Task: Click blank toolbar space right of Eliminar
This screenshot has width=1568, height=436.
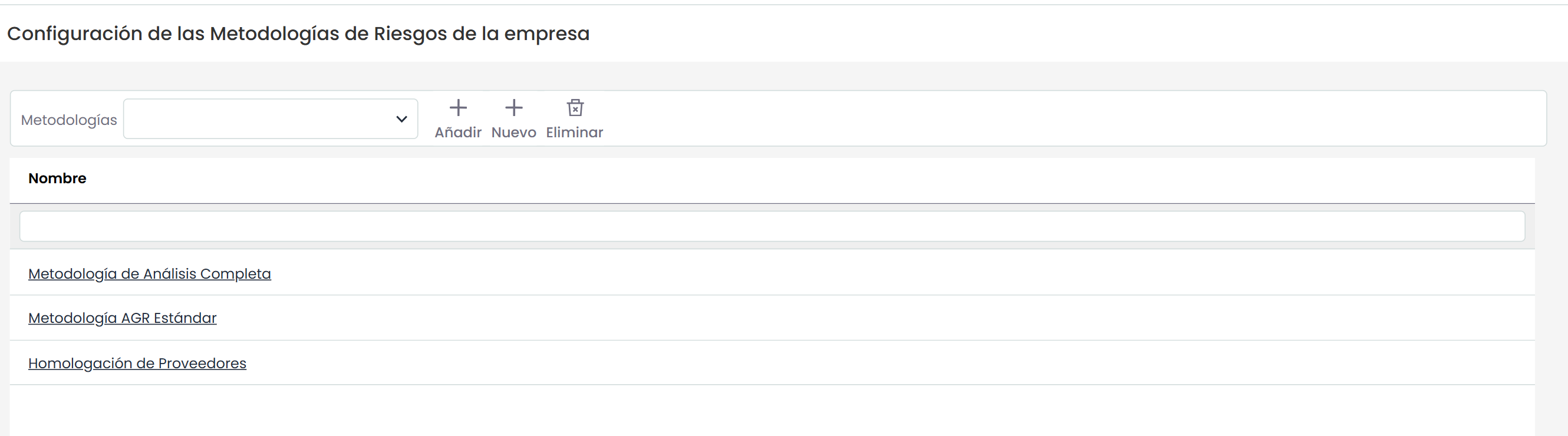Action: [x=1071, y=118]
